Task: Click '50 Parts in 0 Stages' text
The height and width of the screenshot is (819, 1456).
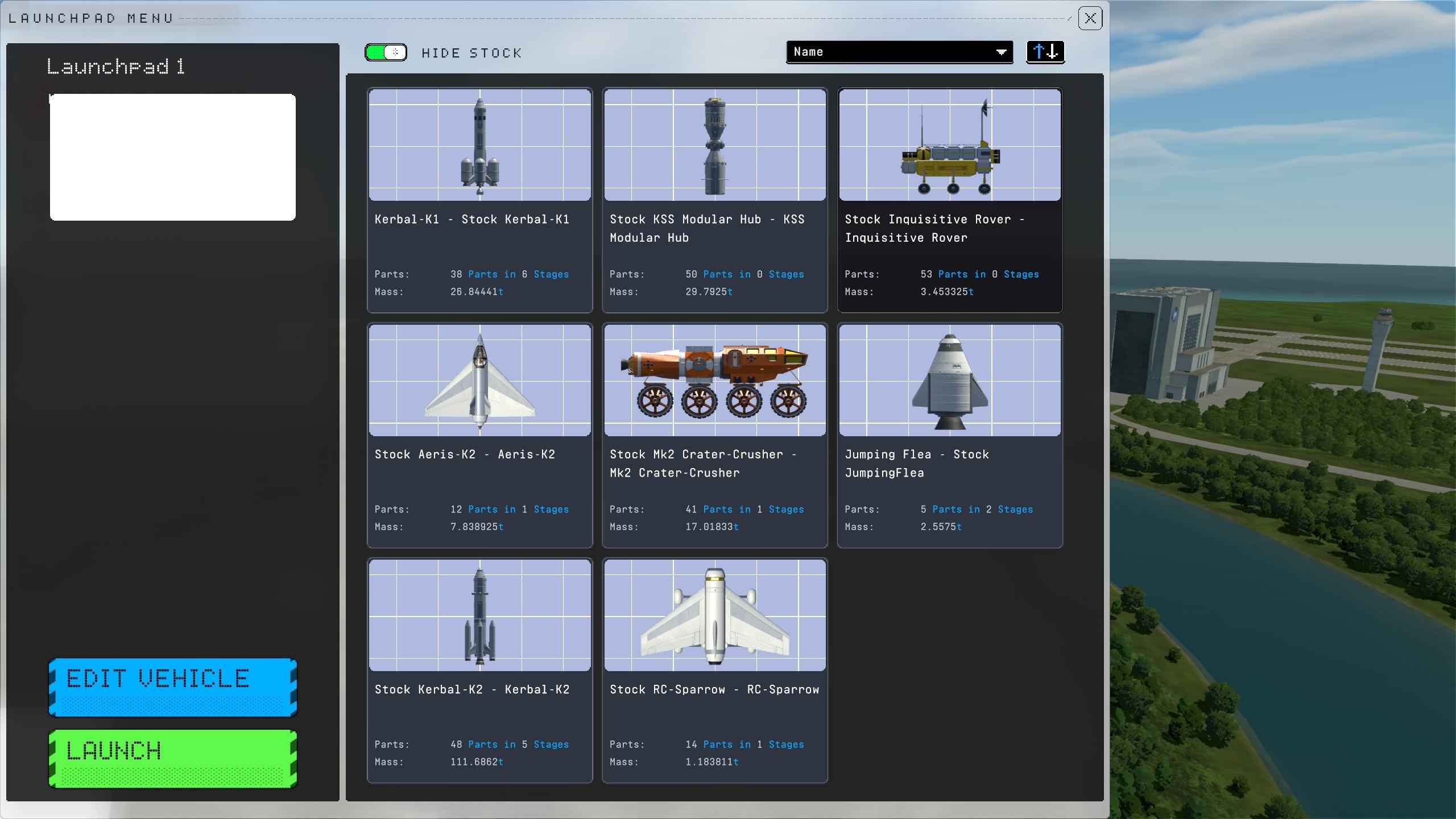Action: pyautogui.click(x=744, y=274)
